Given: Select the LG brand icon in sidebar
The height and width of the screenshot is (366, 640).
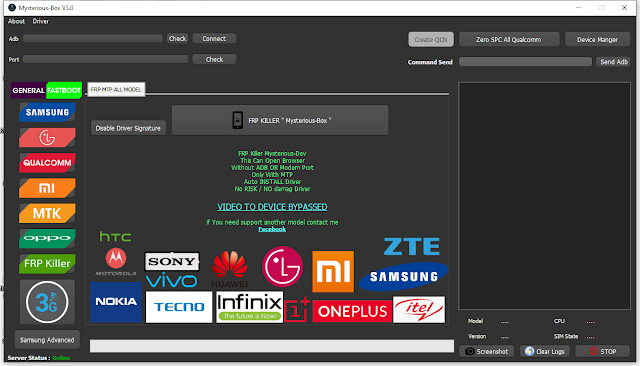Looking at the screenshot, I should (47, 138).
